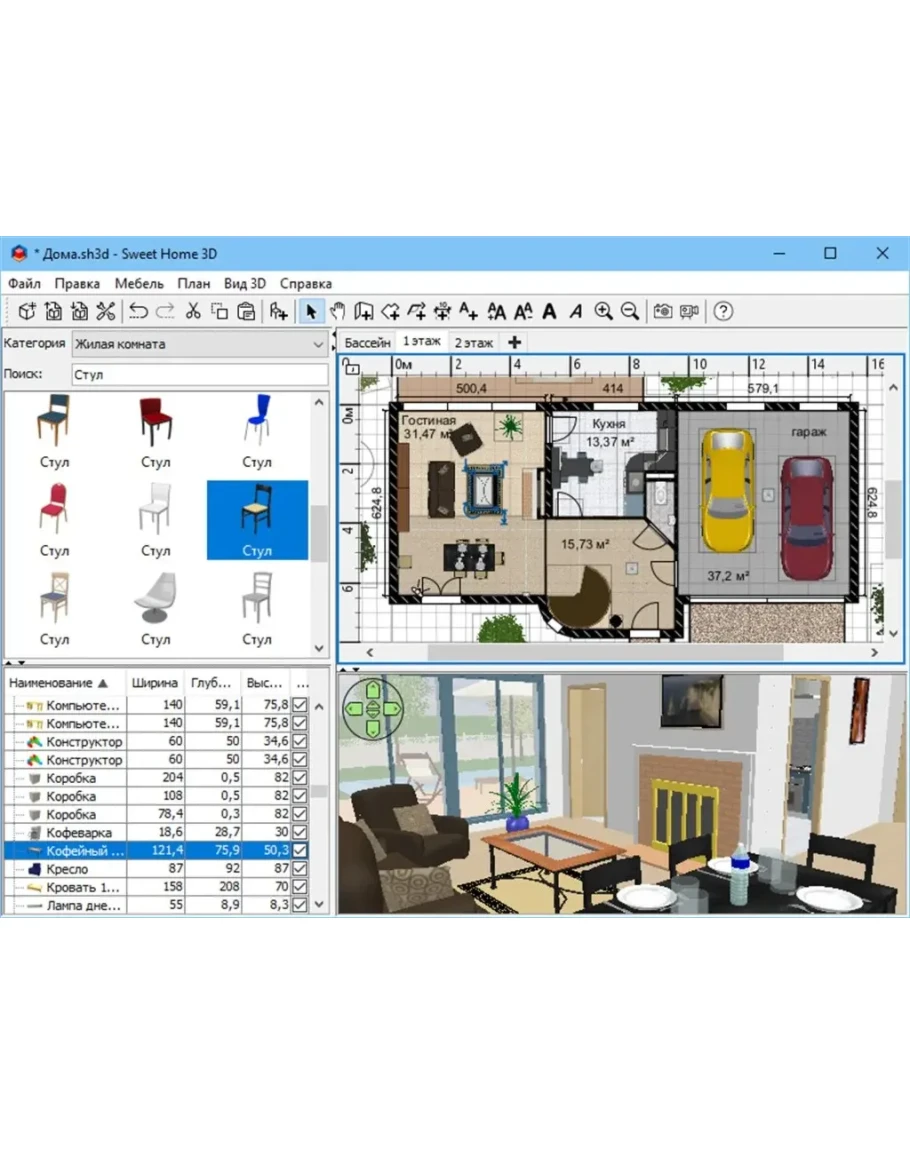Viewport: 910px width, 1155px height.
Task: Click the furniture catalog scroll-down arrow
Action: 319,648
